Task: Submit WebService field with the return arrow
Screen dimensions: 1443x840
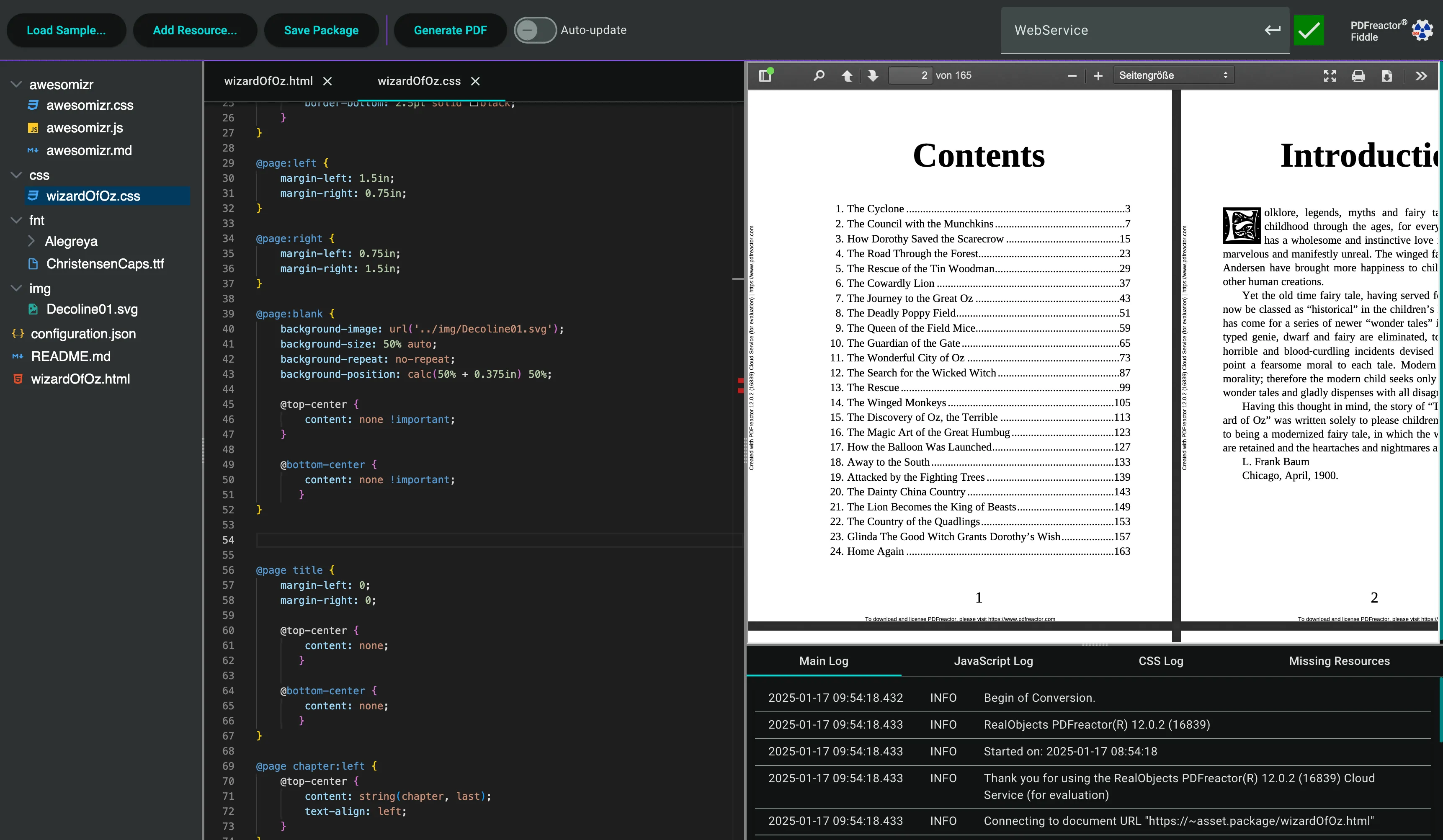Action: 1272,30
